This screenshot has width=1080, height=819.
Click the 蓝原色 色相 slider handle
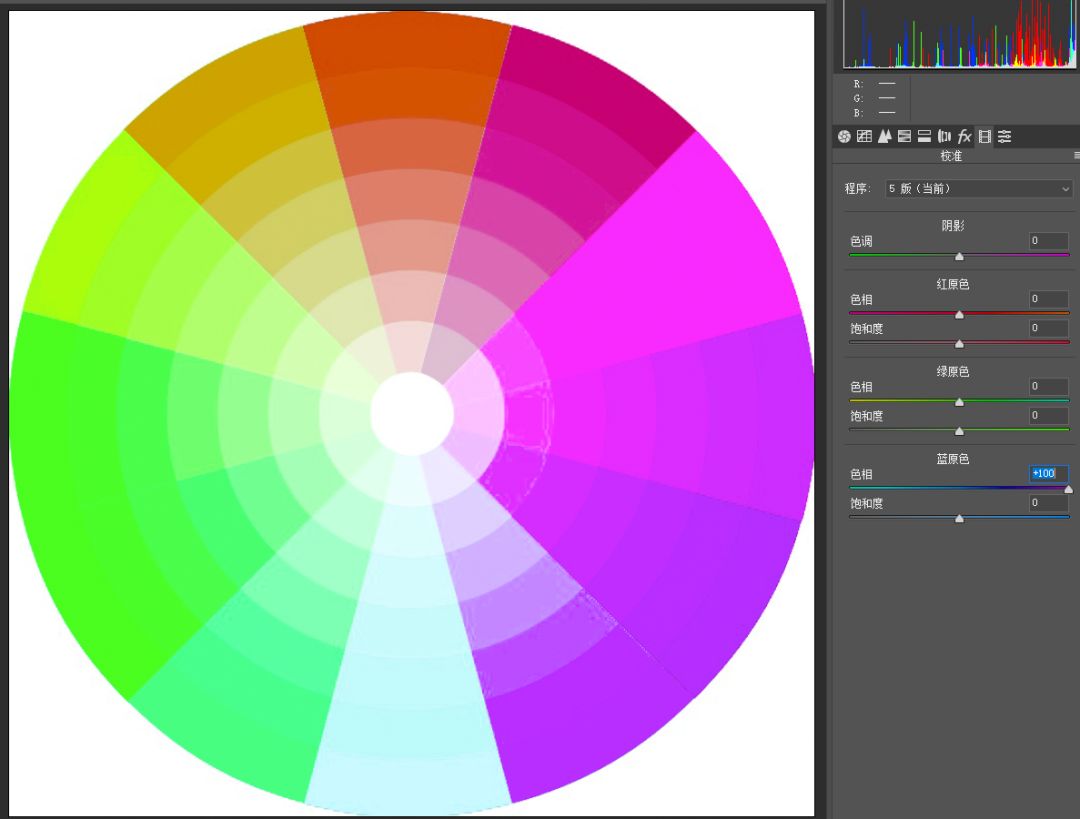click(1068, 489)
